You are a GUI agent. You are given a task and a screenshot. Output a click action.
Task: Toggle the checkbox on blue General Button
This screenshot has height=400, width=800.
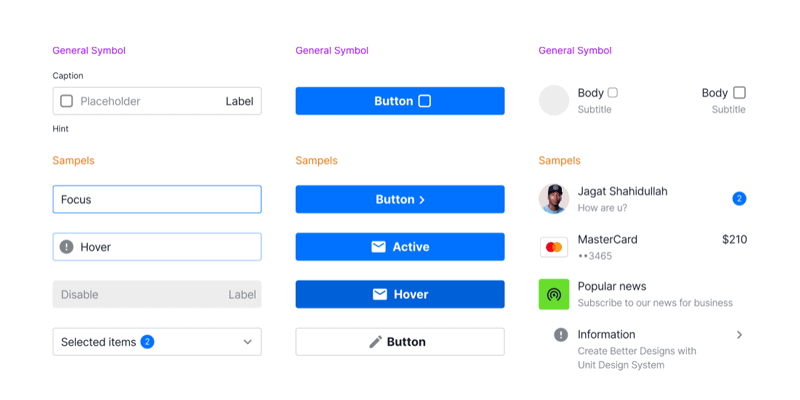click(x=425, y=101)
